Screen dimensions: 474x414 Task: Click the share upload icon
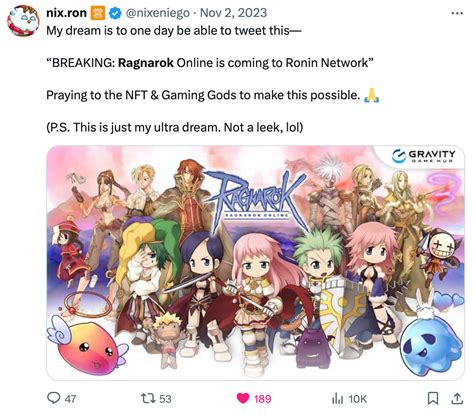click(457, 398)
